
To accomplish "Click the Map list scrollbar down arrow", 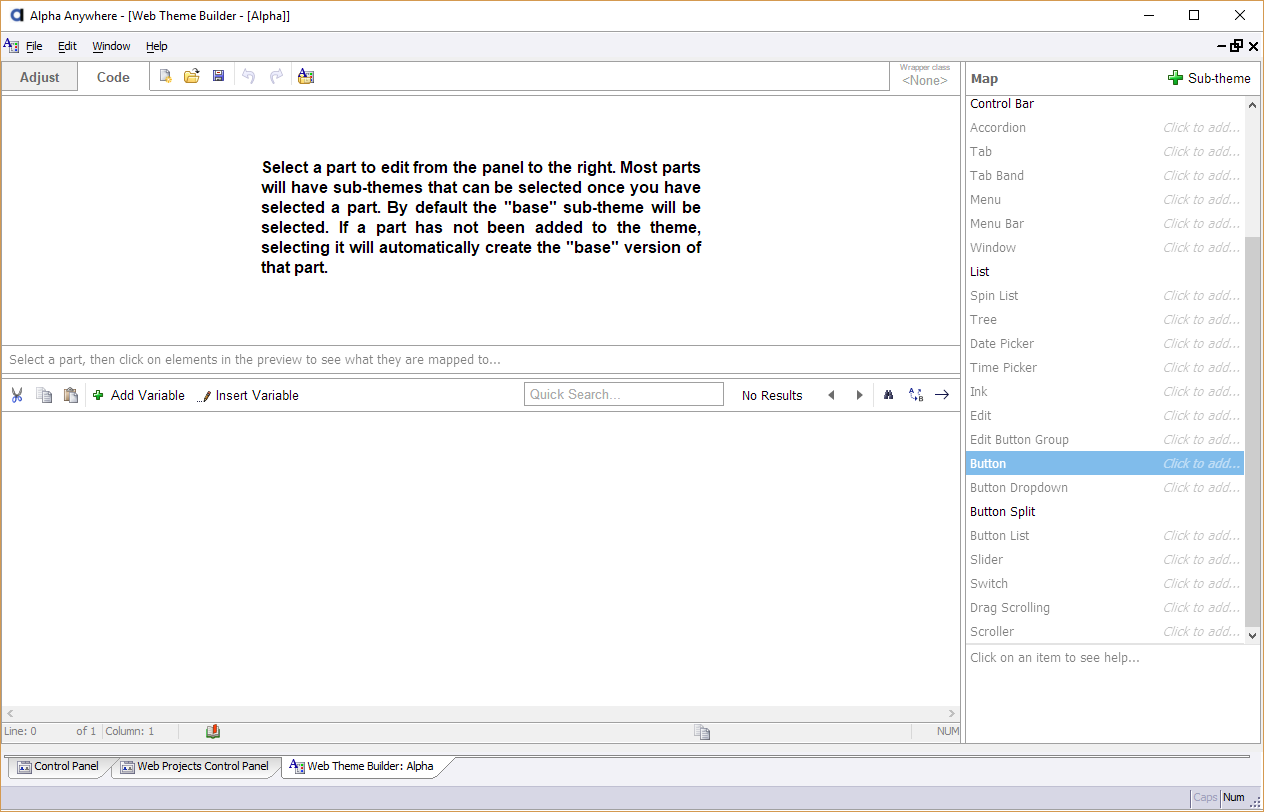I will point(1252,634).
